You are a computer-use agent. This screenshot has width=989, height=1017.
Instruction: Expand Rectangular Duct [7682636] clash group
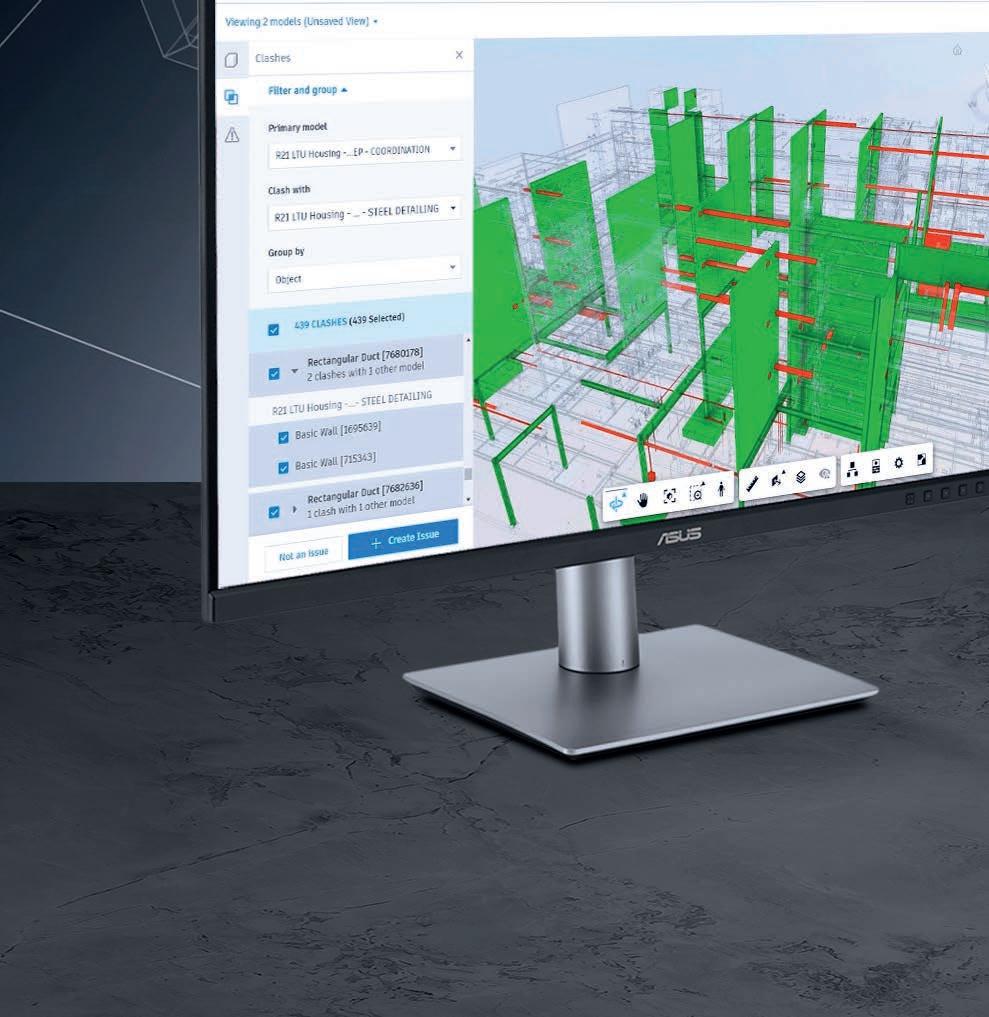pos(294,510)
